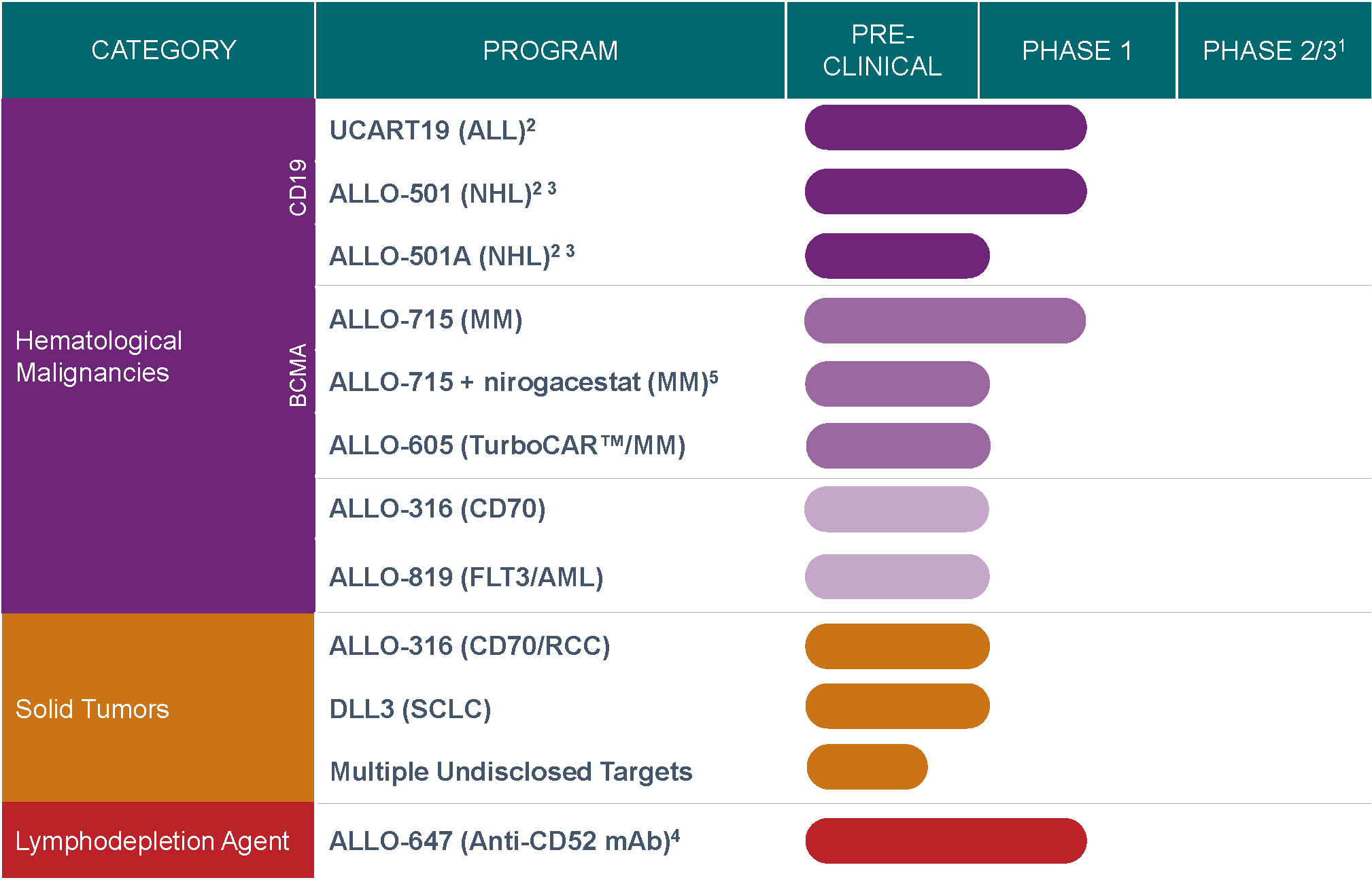Click the ALLO-501A (NHL) program label

(451, 256)
